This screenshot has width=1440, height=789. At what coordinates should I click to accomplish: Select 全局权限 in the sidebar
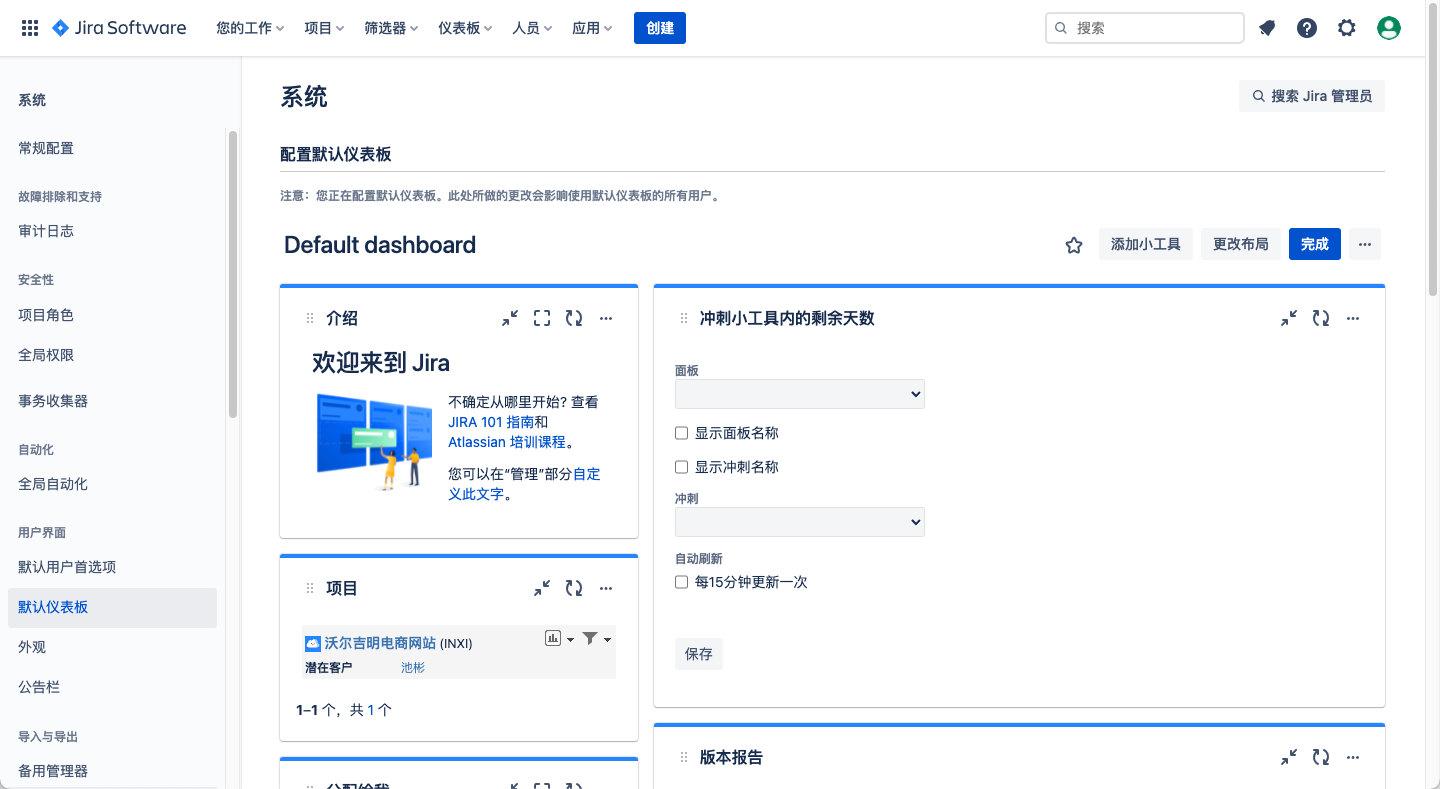[x=112, y=355]
